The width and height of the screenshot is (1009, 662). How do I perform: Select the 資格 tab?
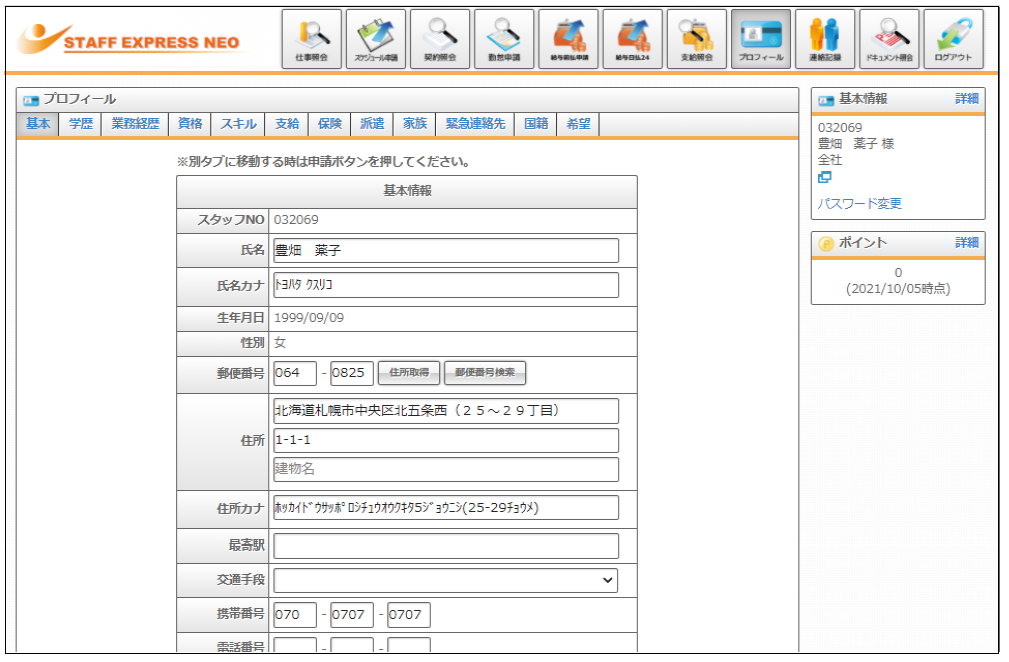tap(190, 124)
